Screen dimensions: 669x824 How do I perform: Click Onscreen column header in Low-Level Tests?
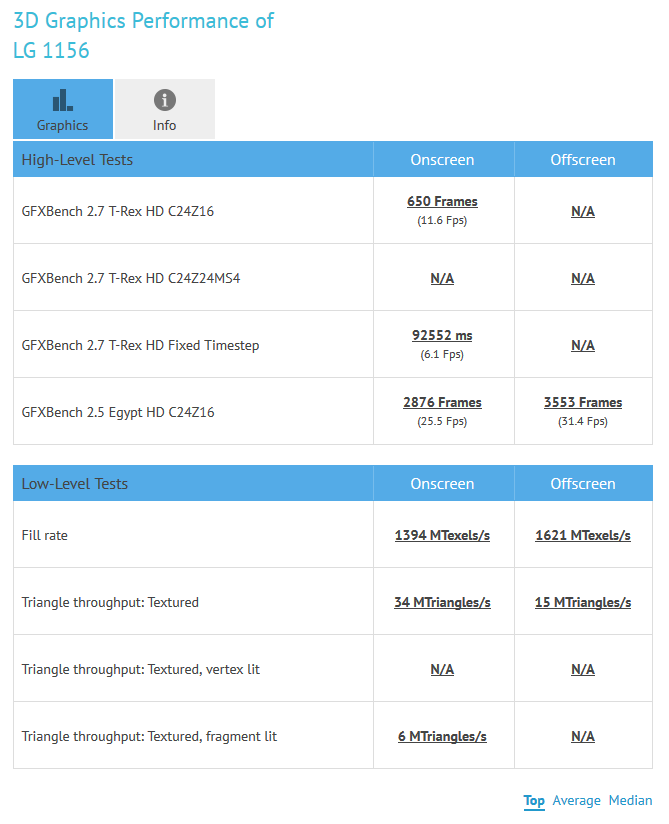[x=442, y=483]
